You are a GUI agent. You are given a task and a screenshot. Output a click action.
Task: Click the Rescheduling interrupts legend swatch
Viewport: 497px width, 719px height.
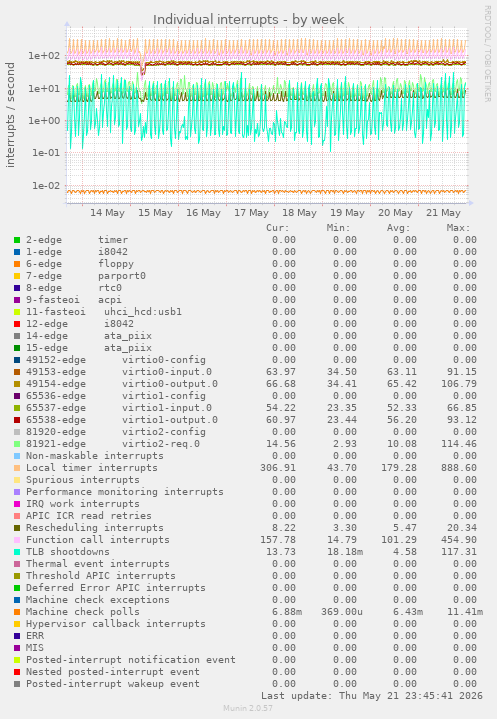(17, 528)
